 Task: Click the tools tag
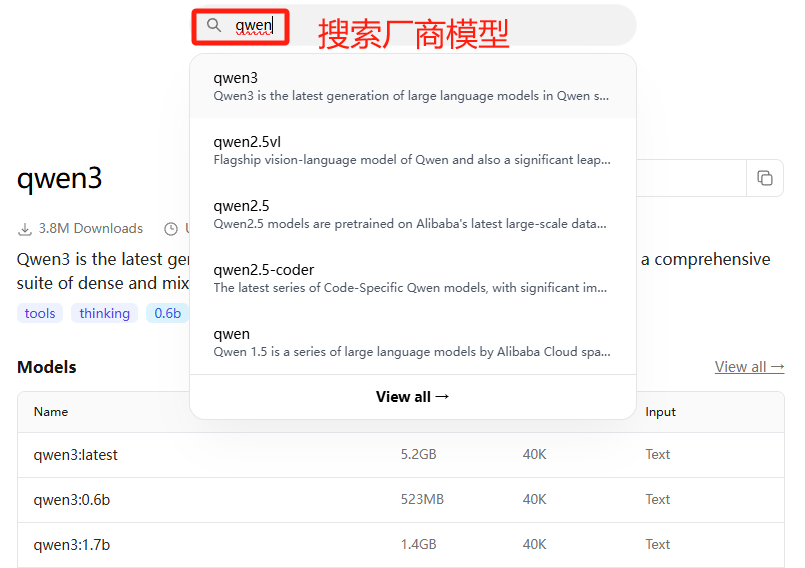(x=40, y=313)
